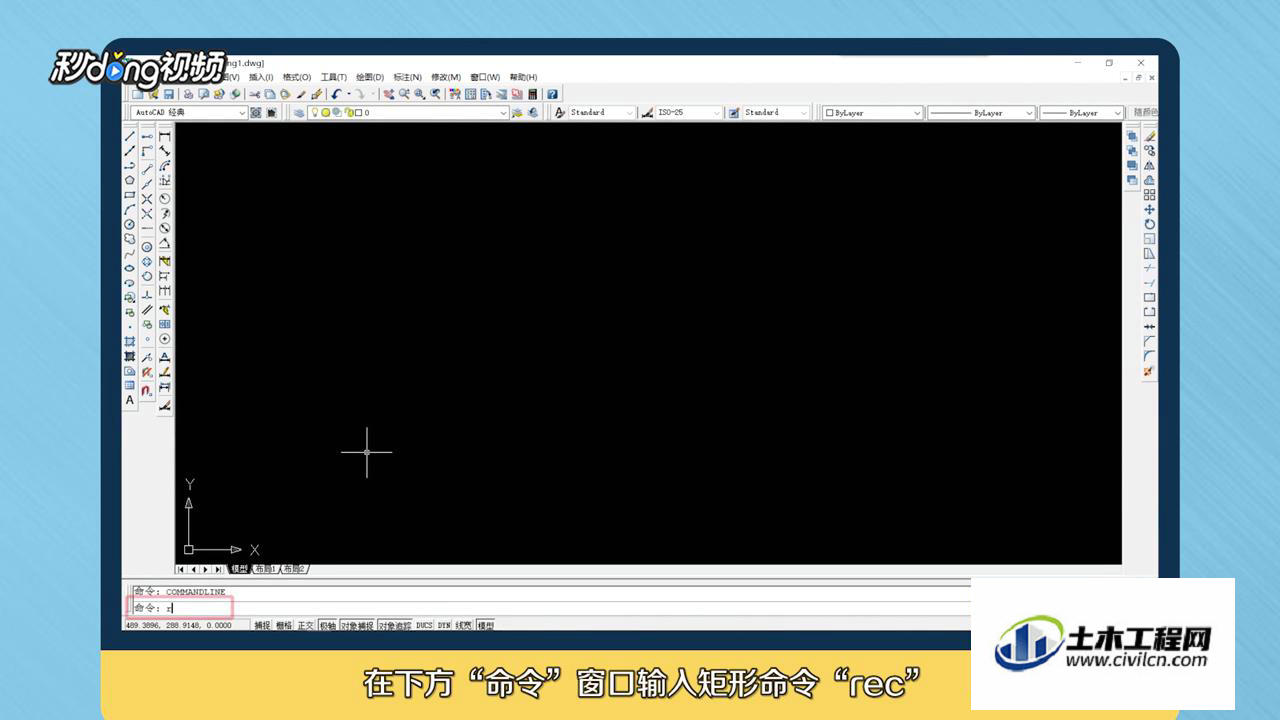1280x720 pixels.
Task: Select the Move tool in Modify toolbar
Action: tap(1150, 210)
